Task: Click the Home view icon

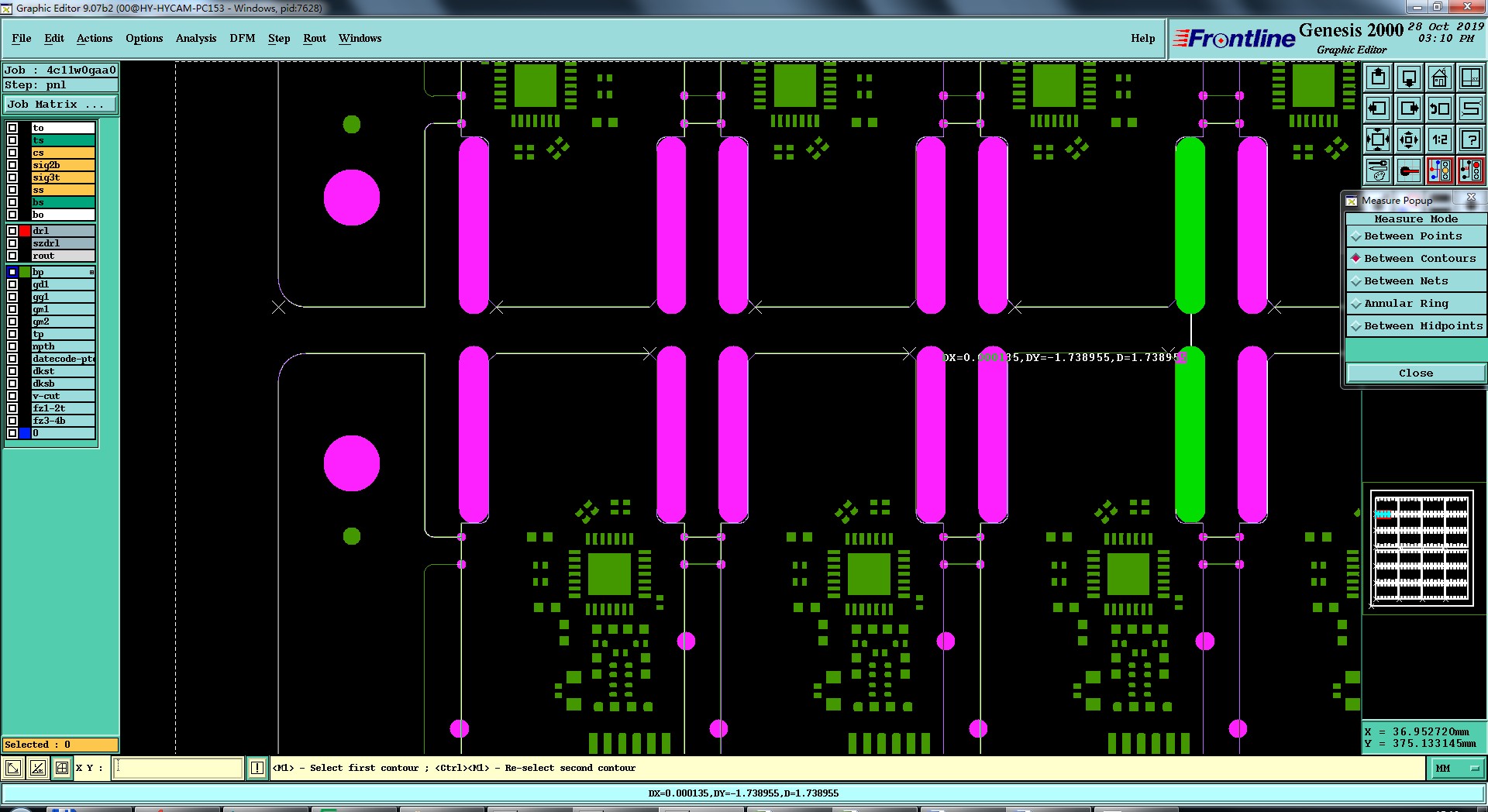Action: pos(1440,77)
